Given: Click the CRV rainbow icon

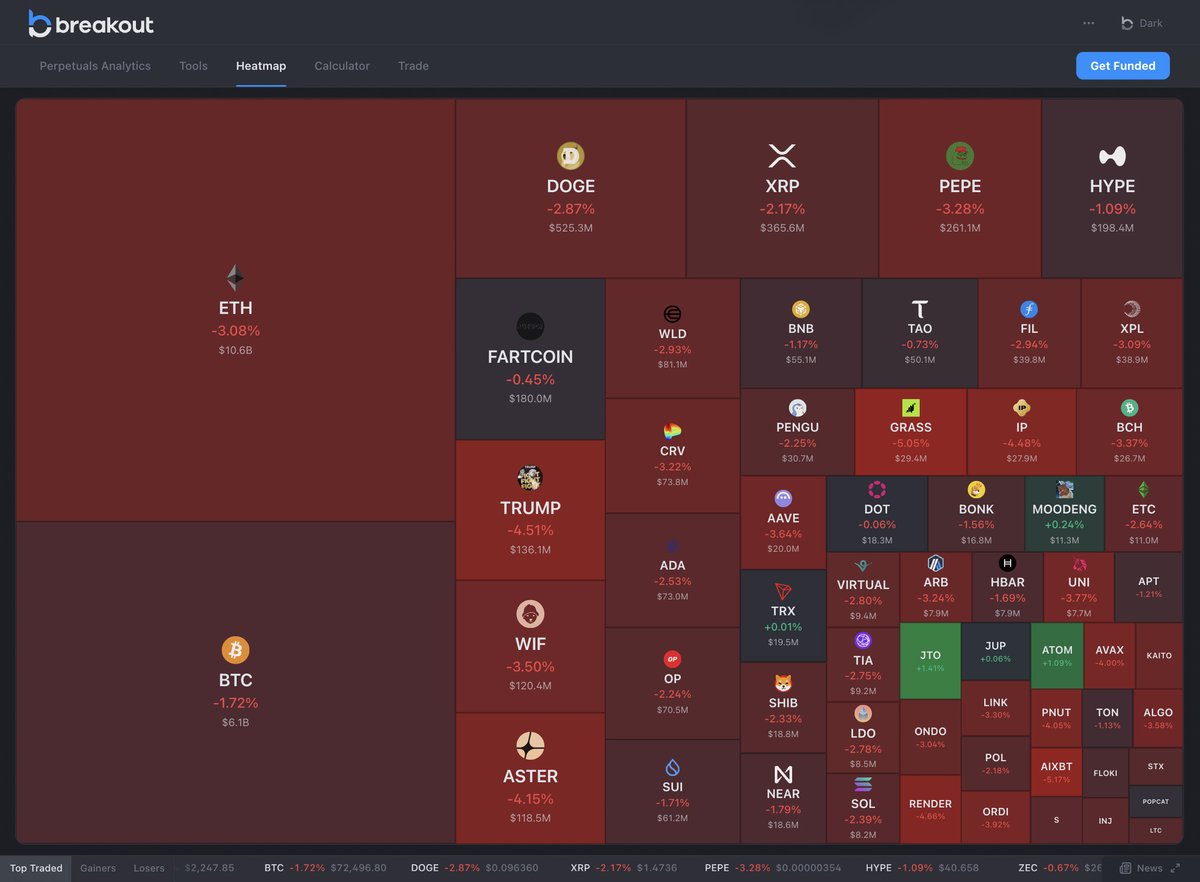Looking at the screenshot, I should 672,431.
